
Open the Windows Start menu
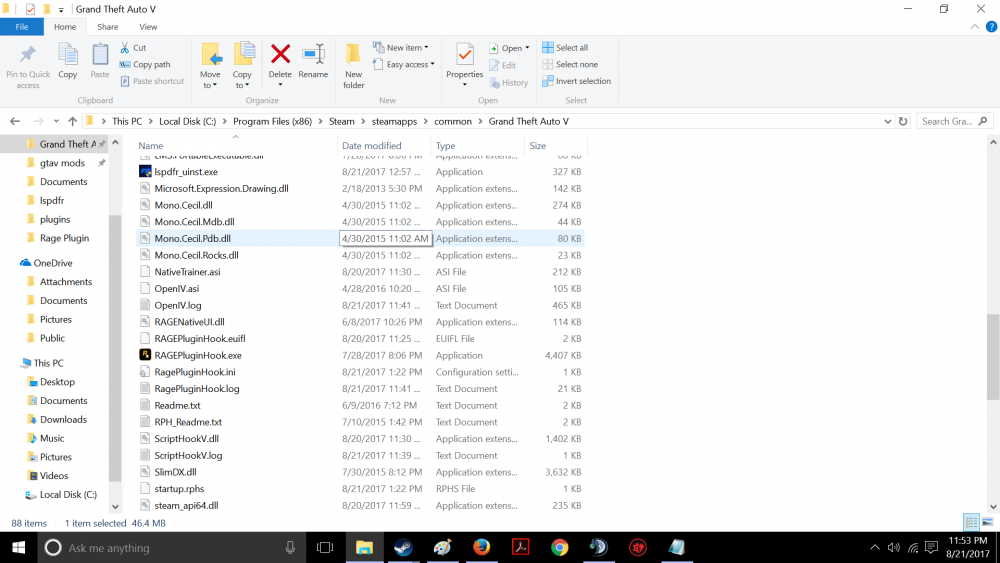18,548
